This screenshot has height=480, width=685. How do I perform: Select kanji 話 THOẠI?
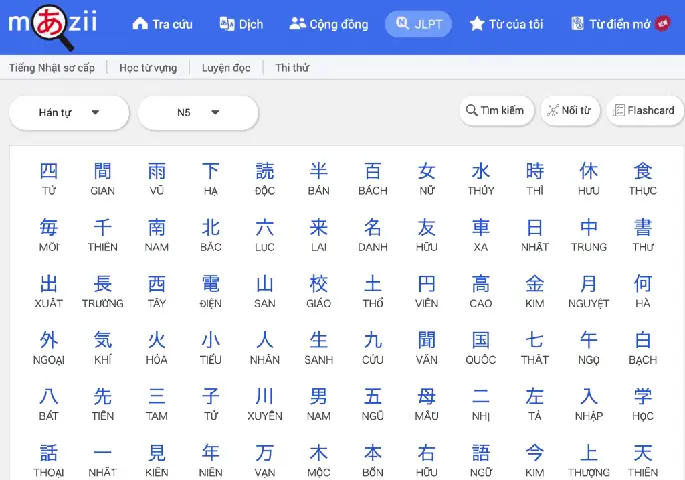(x=48, y=460)
